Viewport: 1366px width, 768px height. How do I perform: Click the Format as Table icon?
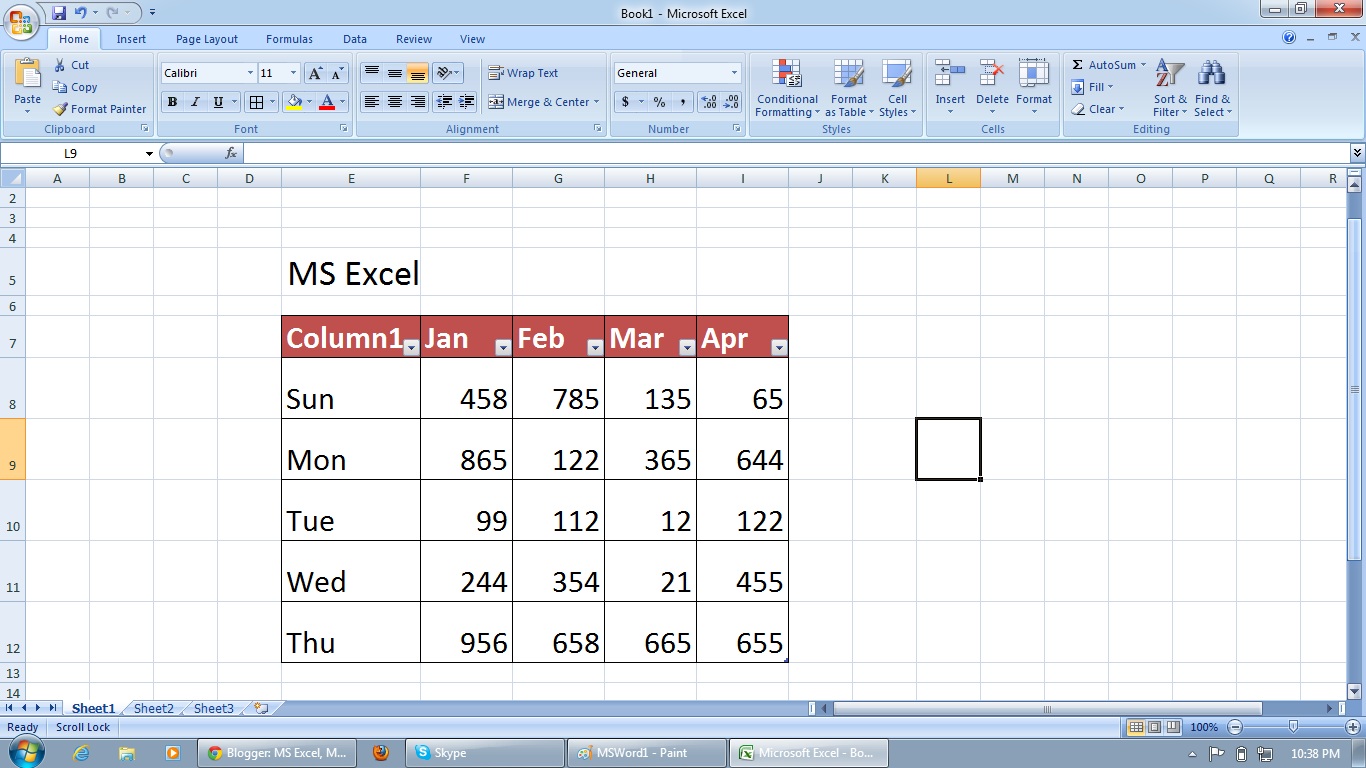848,75
